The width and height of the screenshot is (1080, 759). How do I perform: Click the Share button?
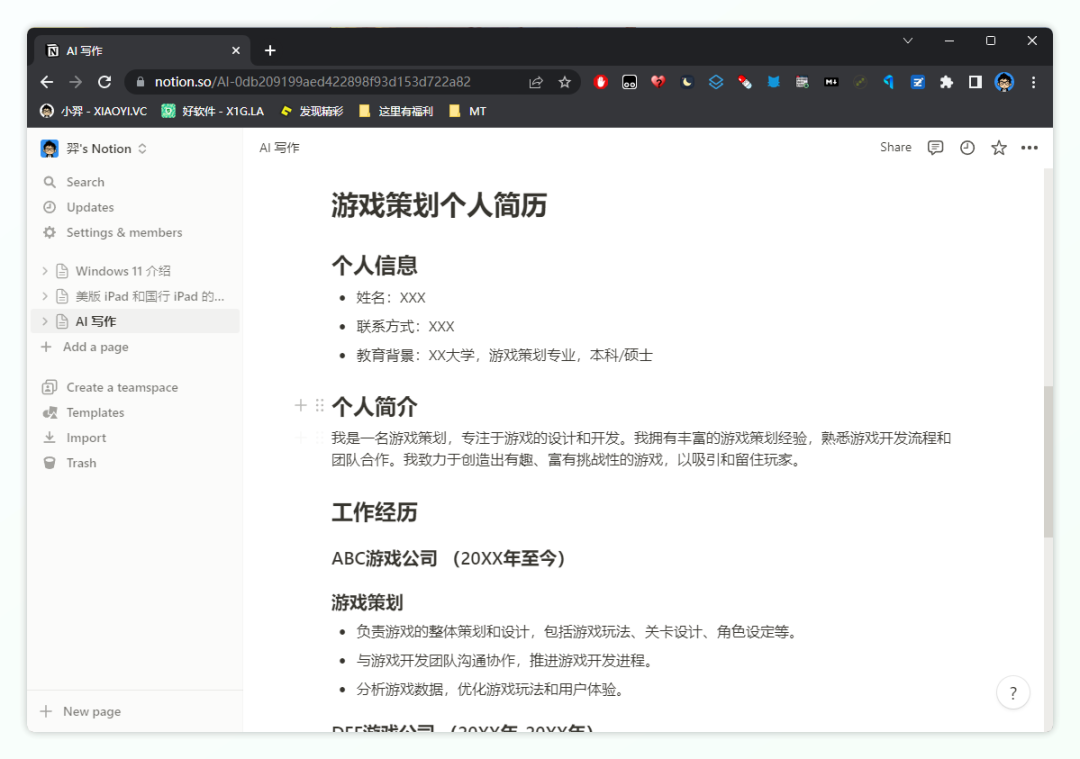(895, 148)
